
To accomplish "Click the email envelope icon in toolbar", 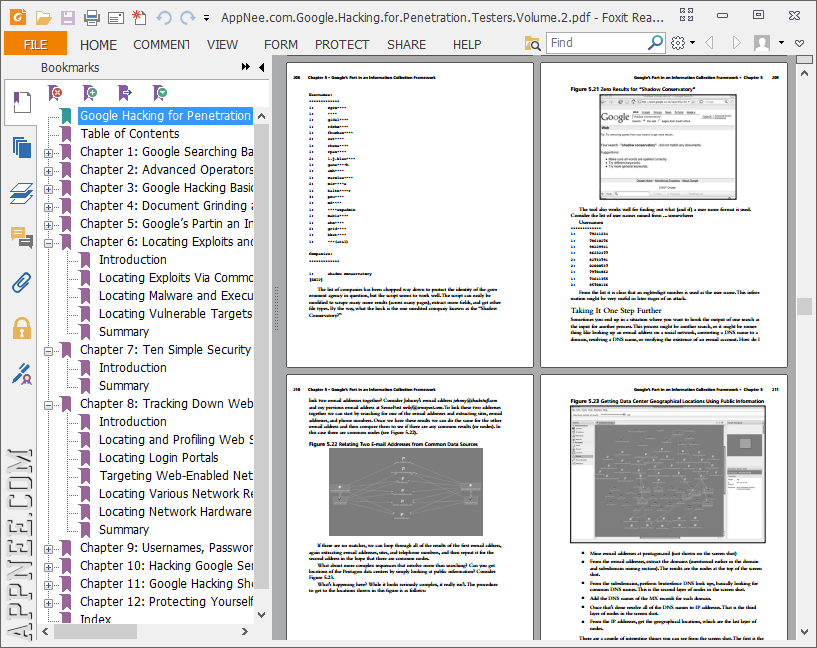I will 116,18.
